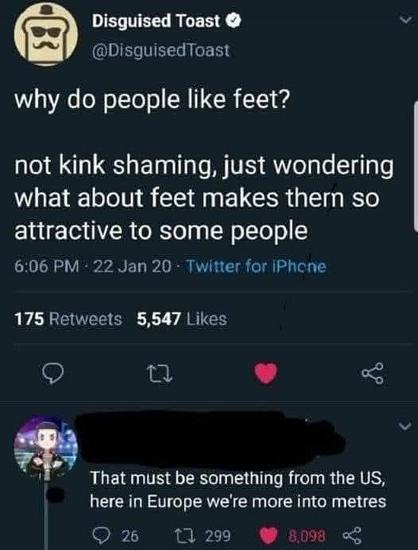The height and width of the screenshot is (550, 418).
Task: Reply to the main tweet using speech bubble icon
Action: point(53,373)
